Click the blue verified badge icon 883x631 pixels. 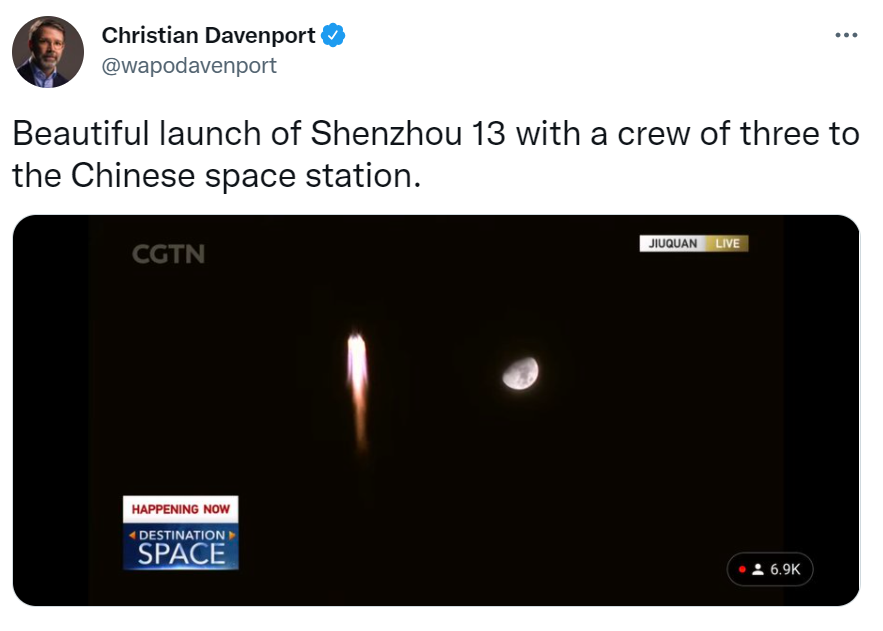coord(333,36)
